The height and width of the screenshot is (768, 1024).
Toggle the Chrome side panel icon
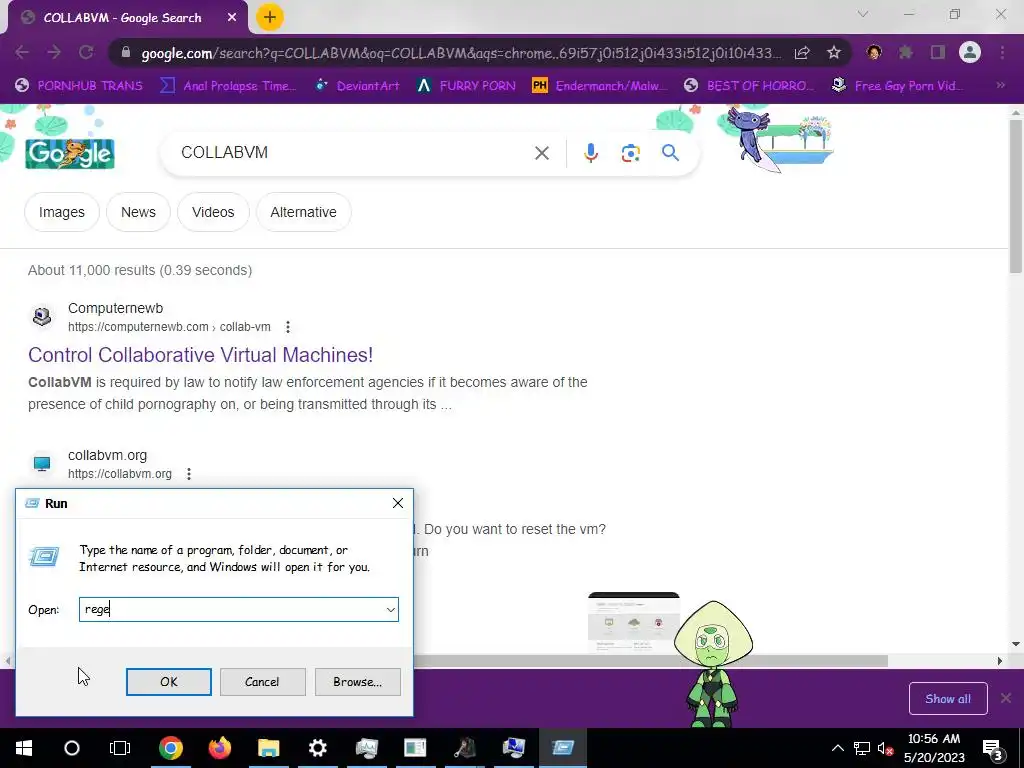[938, 52]
